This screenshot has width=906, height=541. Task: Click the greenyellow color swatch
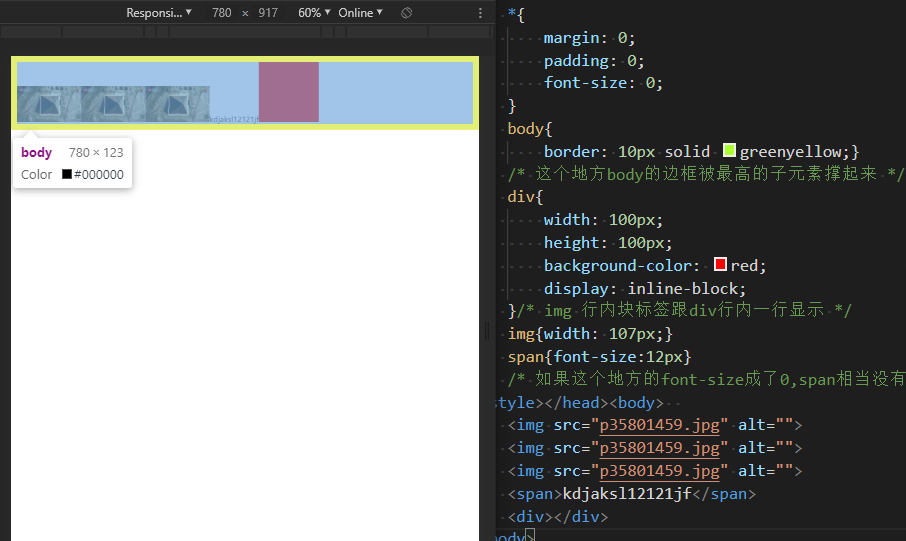click(729, 150)
